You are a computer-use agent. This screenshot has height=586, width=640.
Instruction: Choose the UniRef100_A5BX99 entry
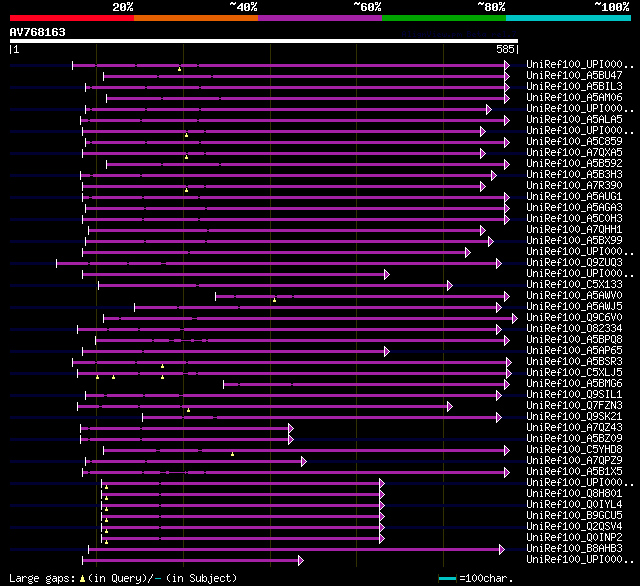[x=574, y=241]
